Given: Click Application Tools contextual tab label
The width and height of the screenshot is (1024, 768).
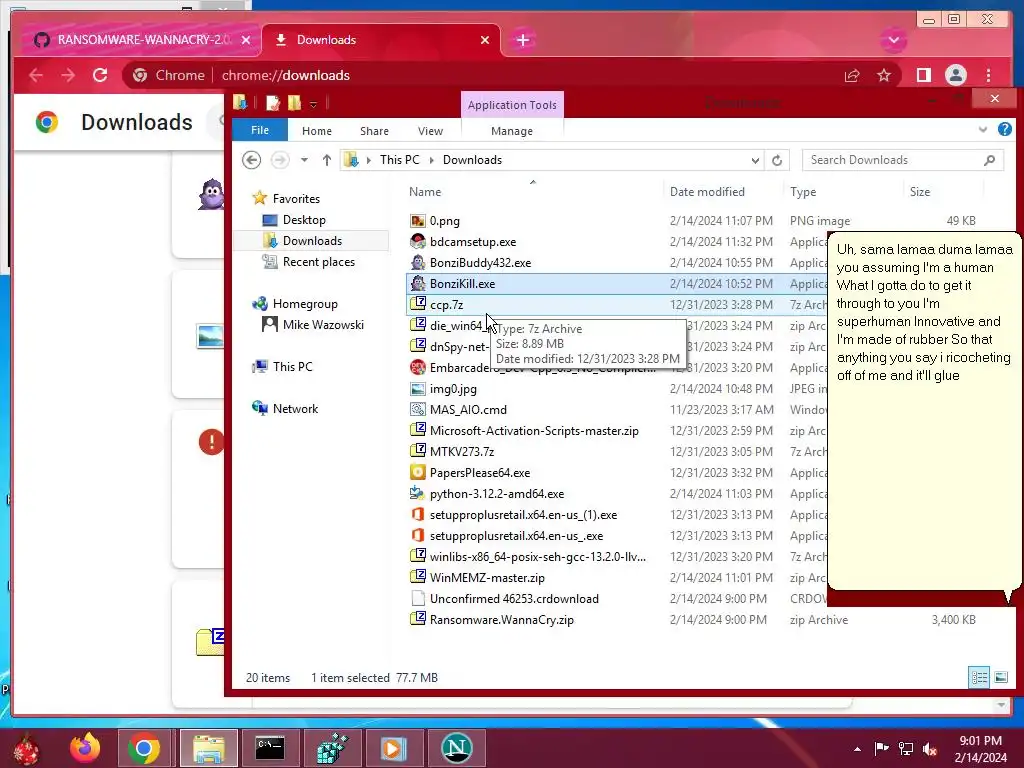Looking at the screenshot, I should click(x=512, y=104).
